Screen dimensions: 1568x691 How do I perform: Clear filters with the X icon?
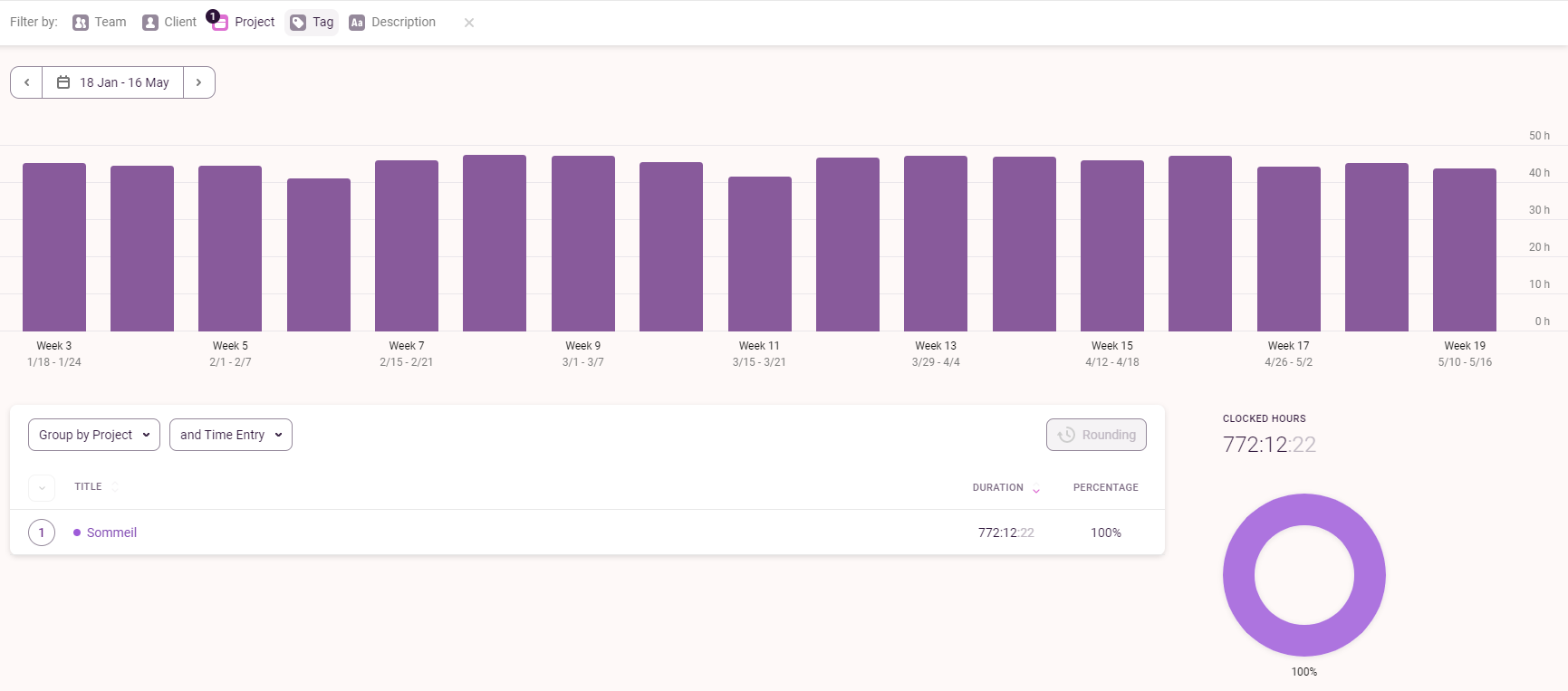[469, 23]
